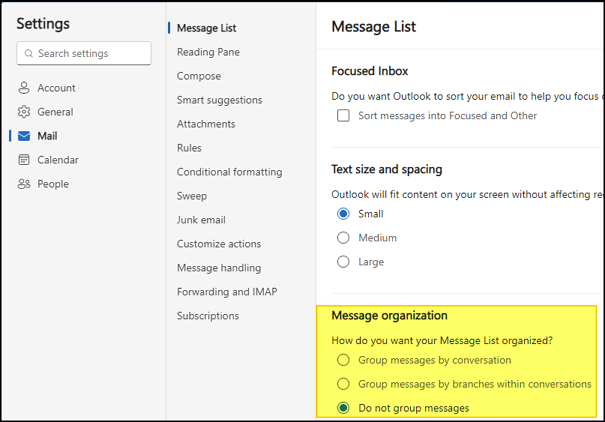The height and width of the screenshot is (422, 605).
Task: Open Forwarding and IMAP settings
Action: pos(227,292)
